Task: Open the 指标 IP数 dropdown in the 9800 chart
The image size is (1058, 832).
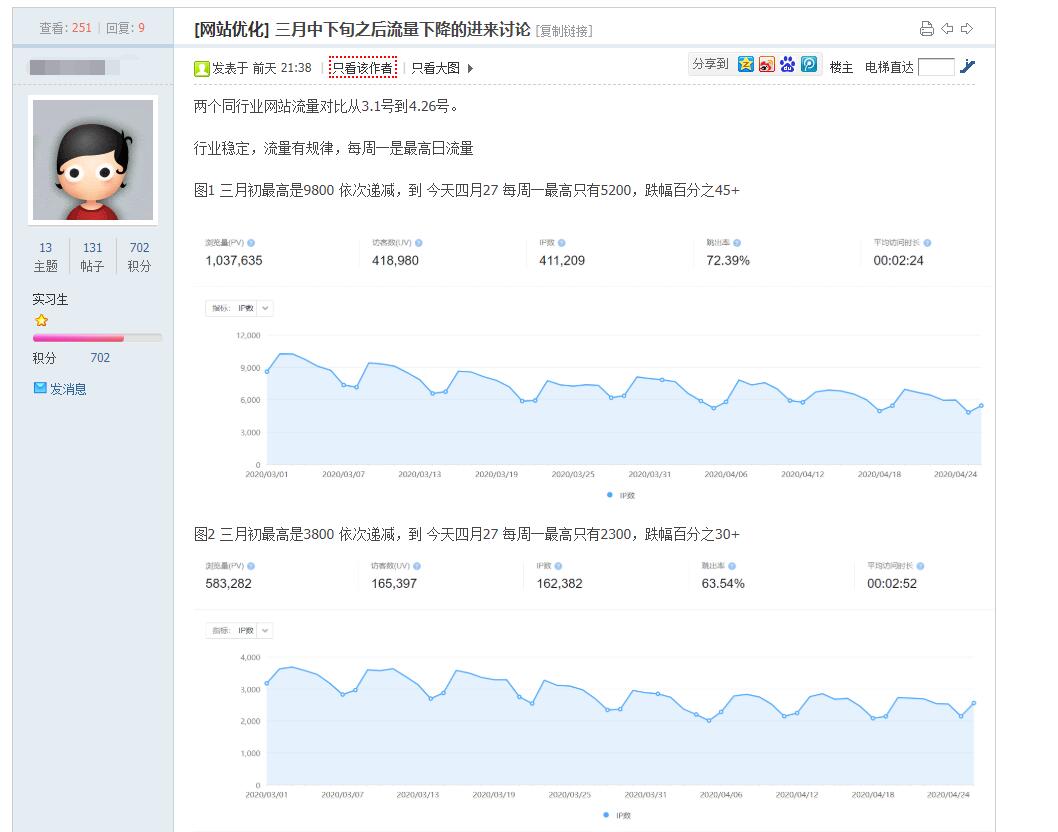Action: 239,308
